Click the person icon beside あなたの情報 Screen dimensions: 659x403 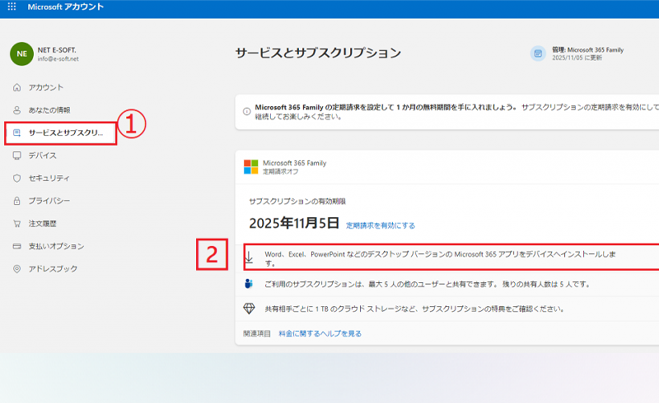pyautogui.click(x=17, y=110)
